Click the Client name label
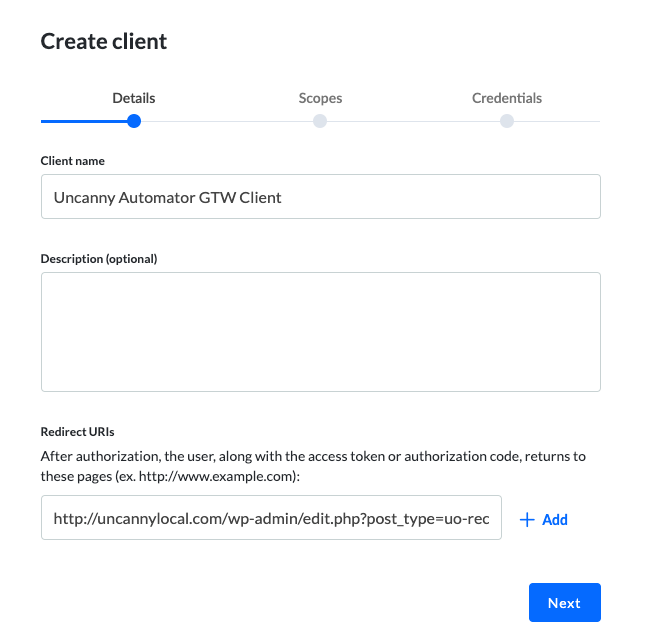The width and height of the screenshot is (652, 642). point(72,161)
